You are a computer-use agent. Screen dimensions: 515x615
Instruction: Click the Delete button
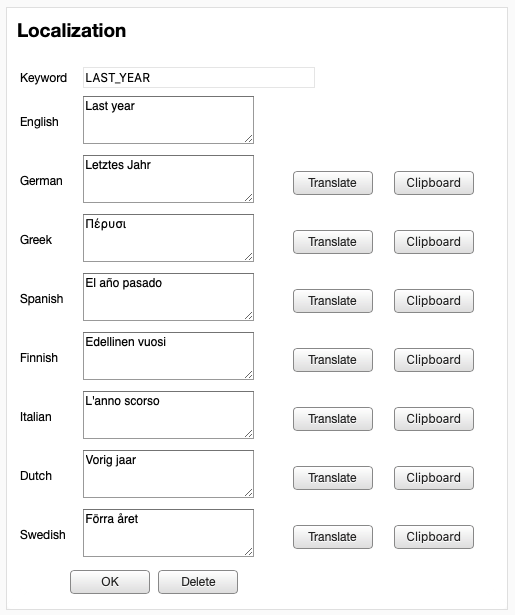198,582
